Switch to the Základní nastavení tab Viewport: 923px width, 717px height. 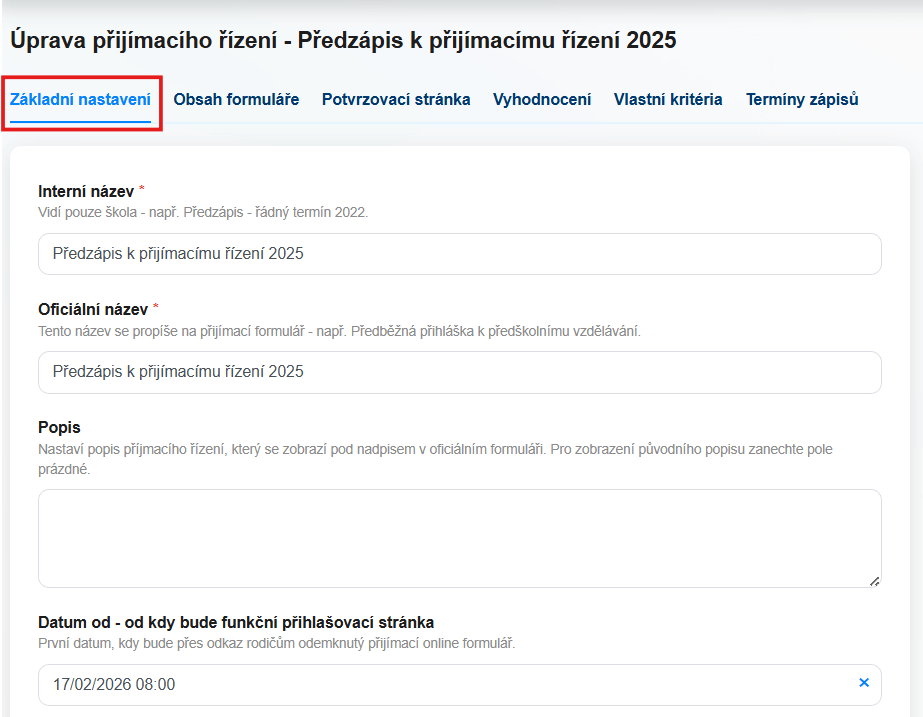(x=80, y=100)
